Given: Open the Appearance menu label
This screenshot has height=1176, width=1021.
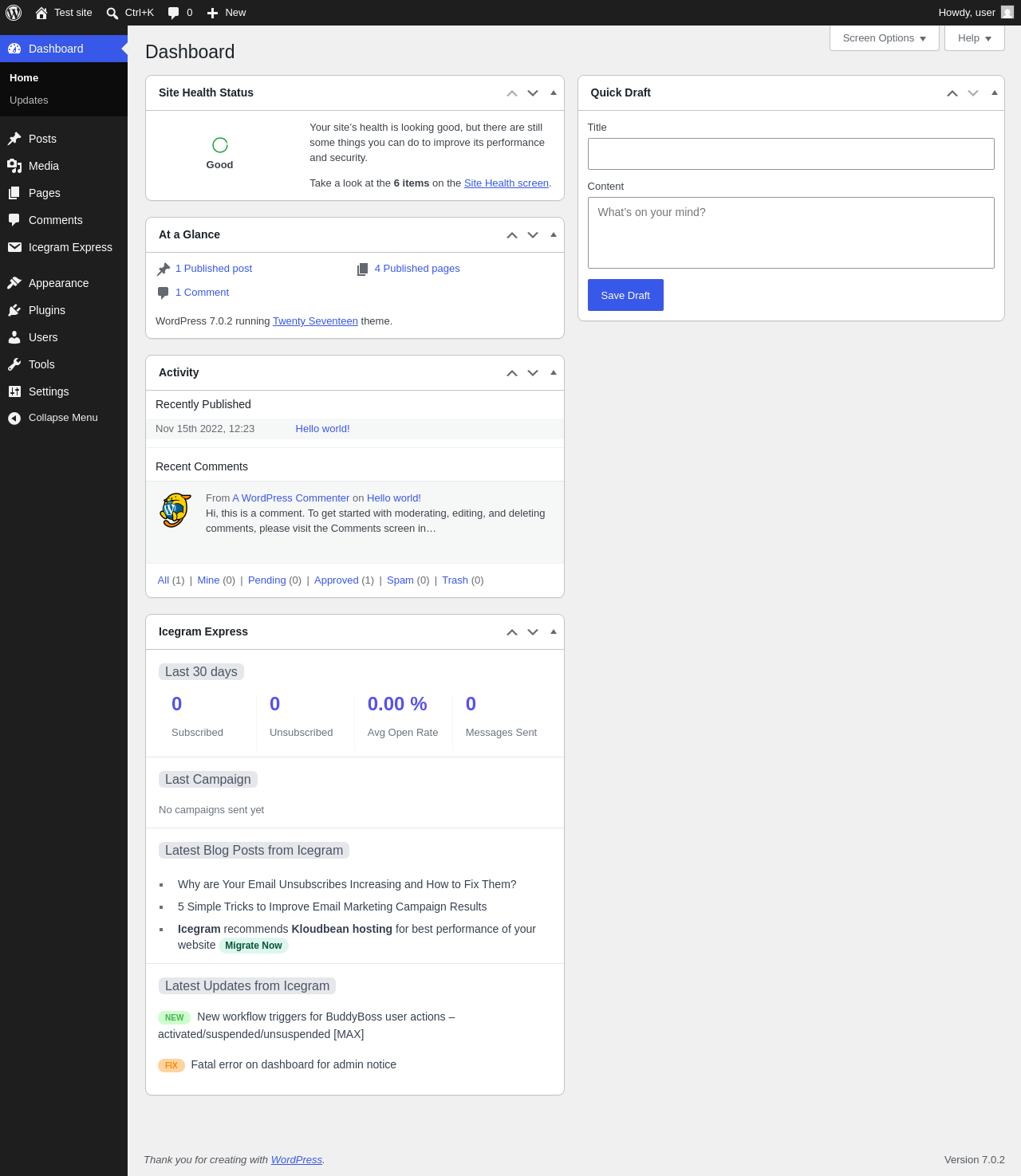Looking at the screenshot, I should 59,283.
